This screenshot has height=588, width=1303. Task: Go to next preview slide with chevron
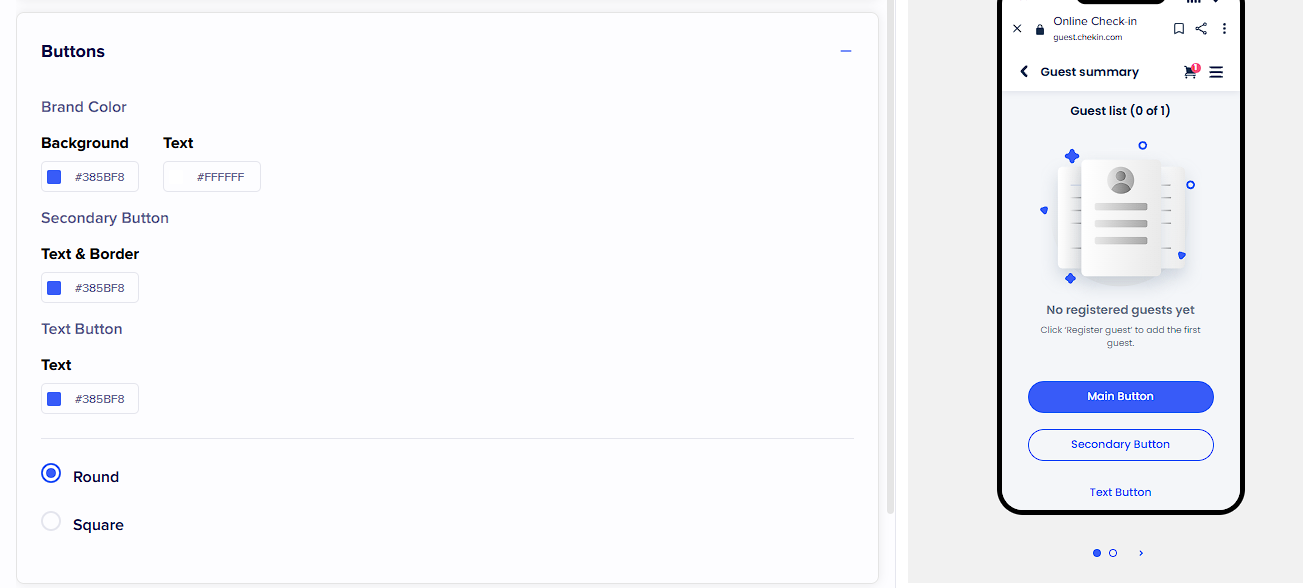(1141, 553)
